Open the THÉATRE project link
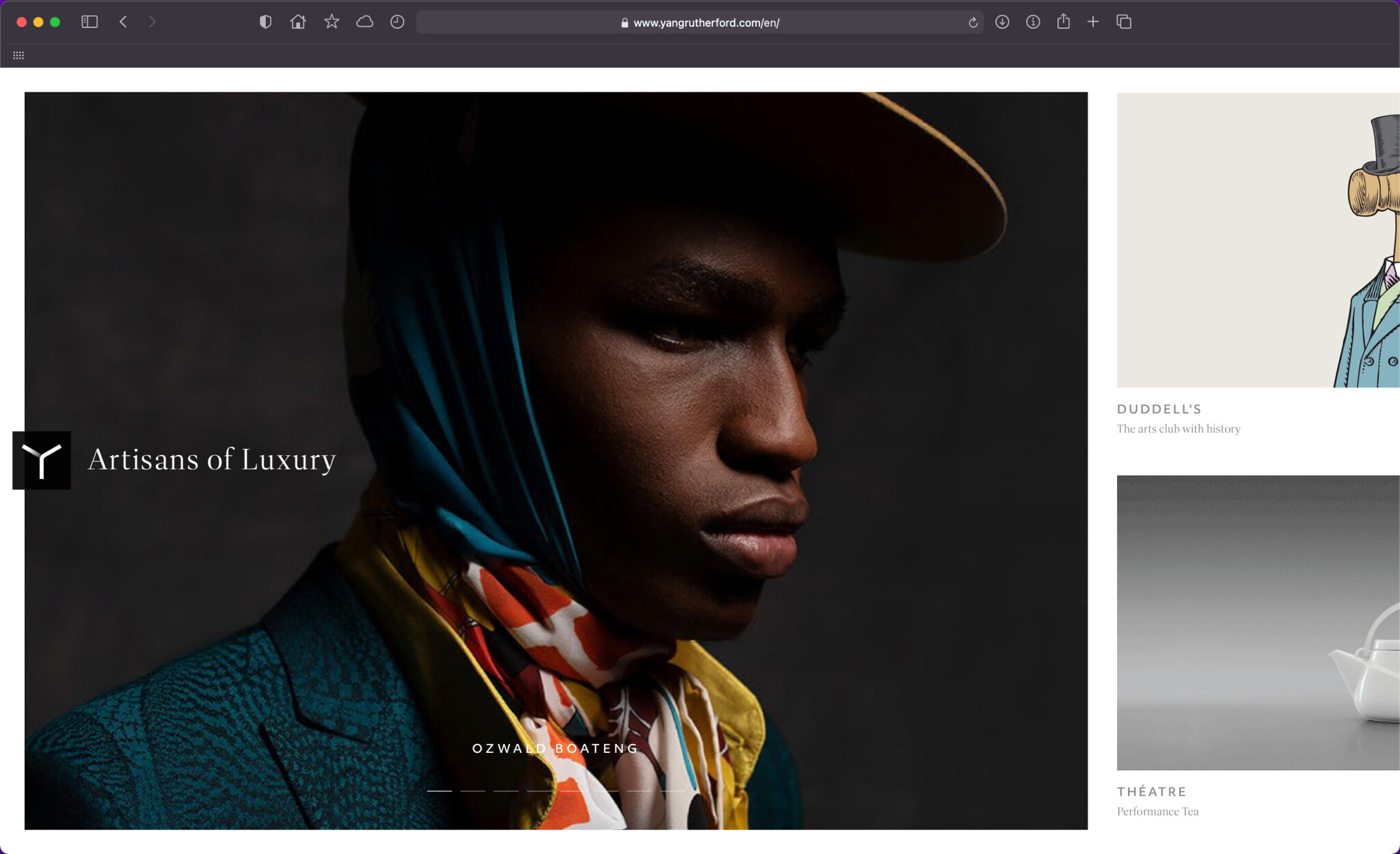1400x854 pixels. (1151, 792)
